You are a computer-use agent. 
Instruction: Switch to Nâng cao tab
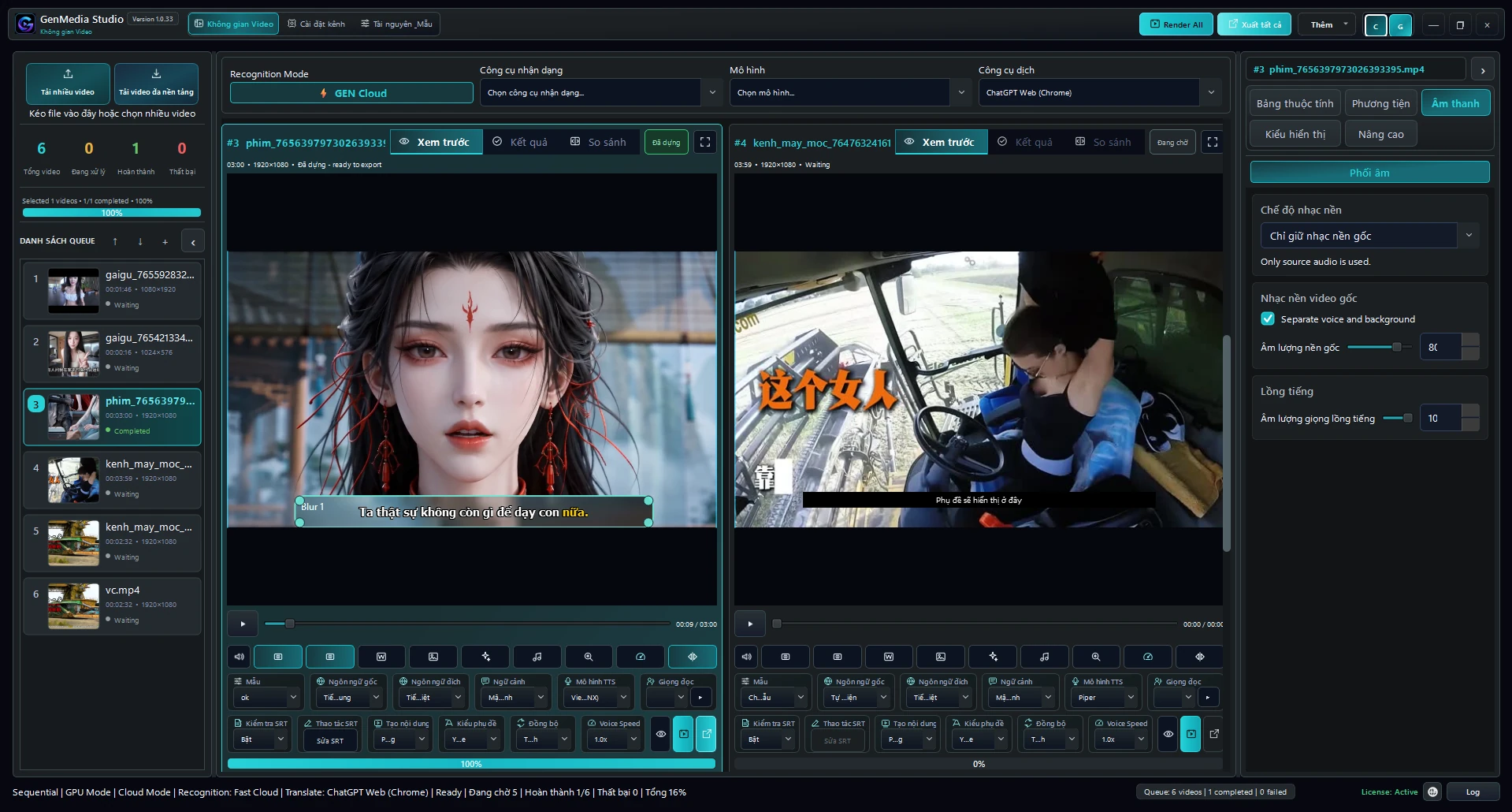[1380, 134]
